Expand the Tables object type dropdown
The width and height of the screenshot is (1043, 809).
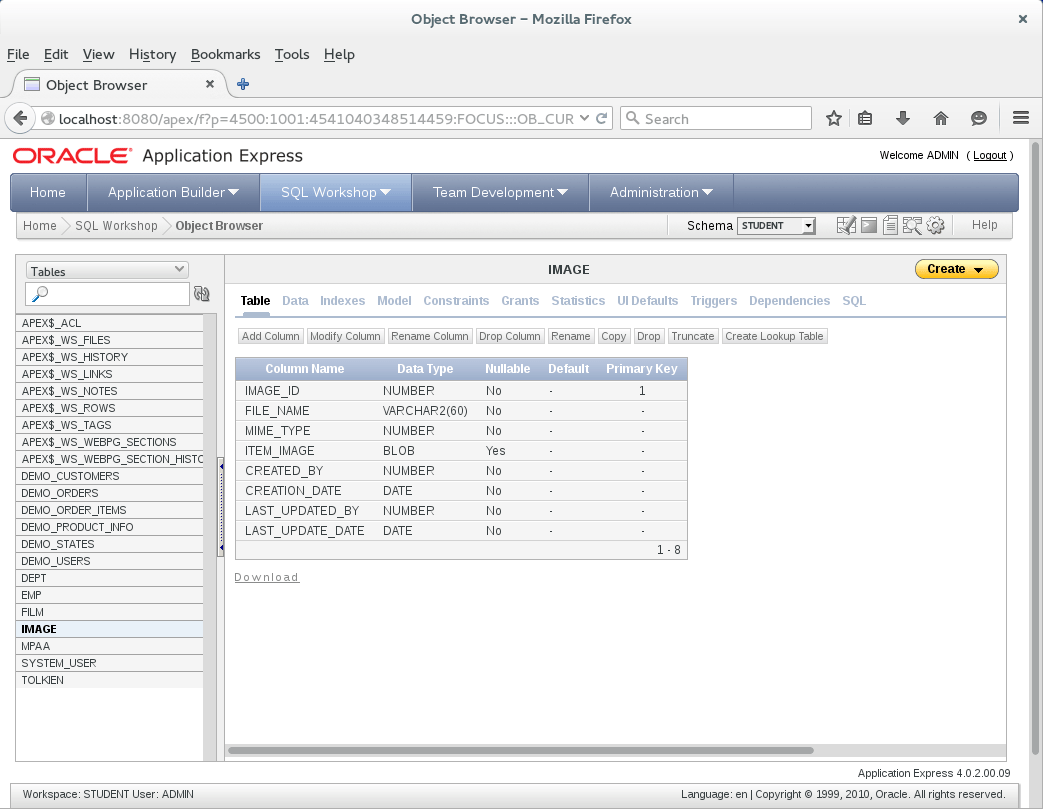[107, 270]
